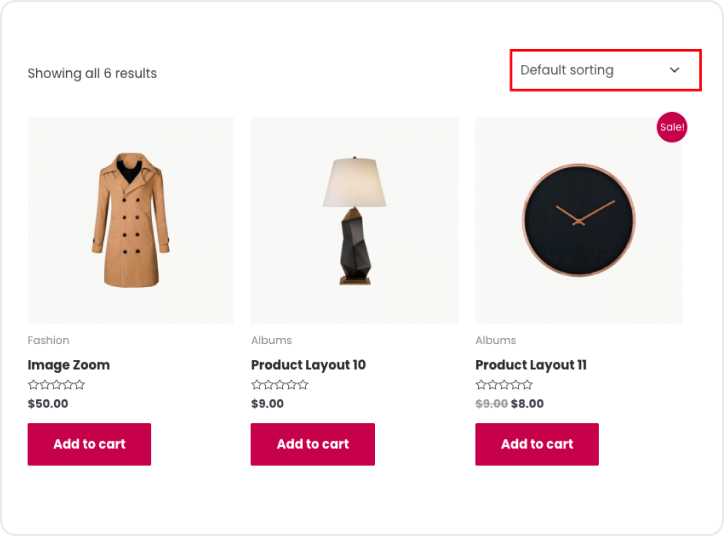724x536 pixels.
Task: Click the sorting dropdown chevron arrow
Action: point(675,70)
